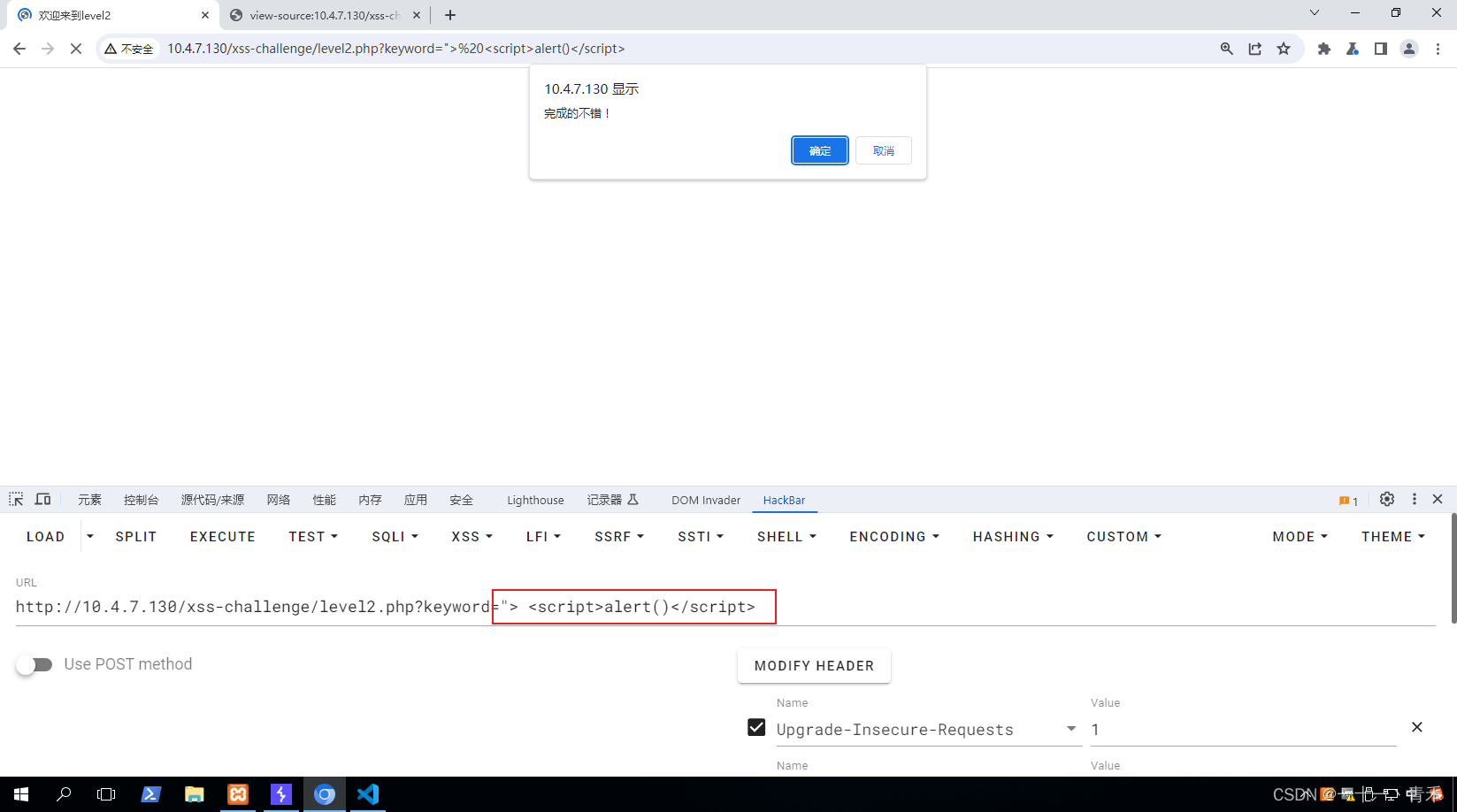Switch to the 源代码/来源 tab

(212, 500)
